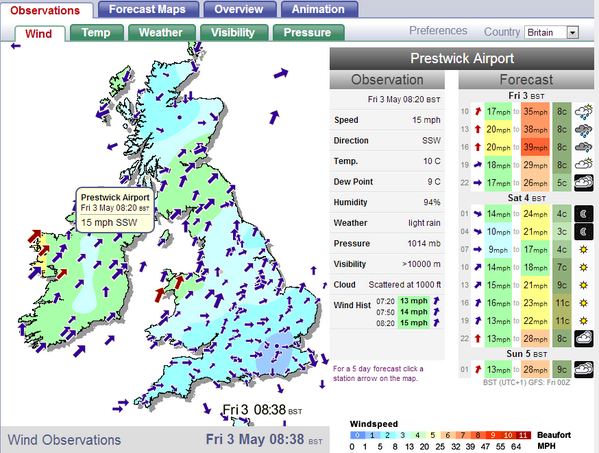This screenshot has height=453, width=599.
Task: Click the Sat 4 BST day heading
Action: [526, 198]
